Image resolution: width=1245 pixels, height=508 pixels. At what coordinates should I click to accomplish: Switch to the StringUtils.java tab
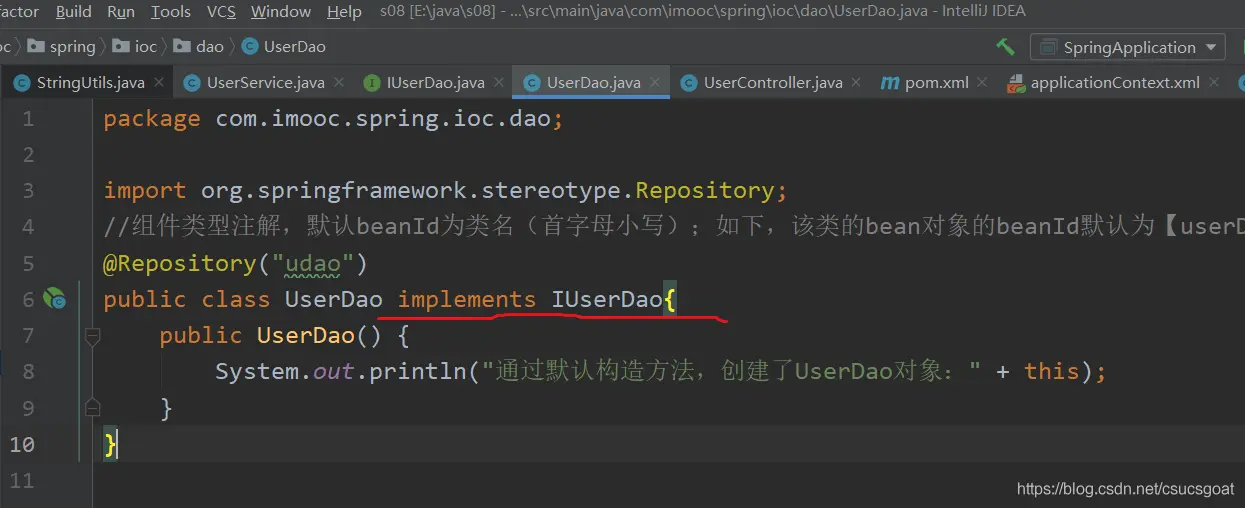click(x=90, y=83)
